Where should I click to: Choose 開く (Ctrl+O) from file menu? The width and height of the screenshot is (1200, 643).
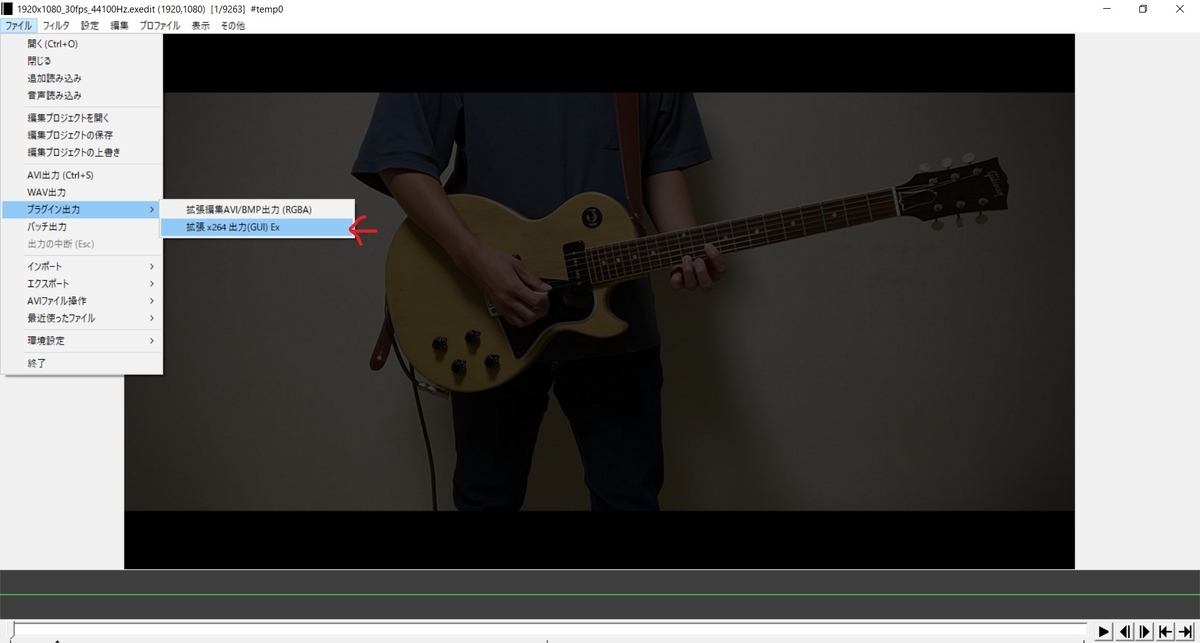[x=82, y=44]
